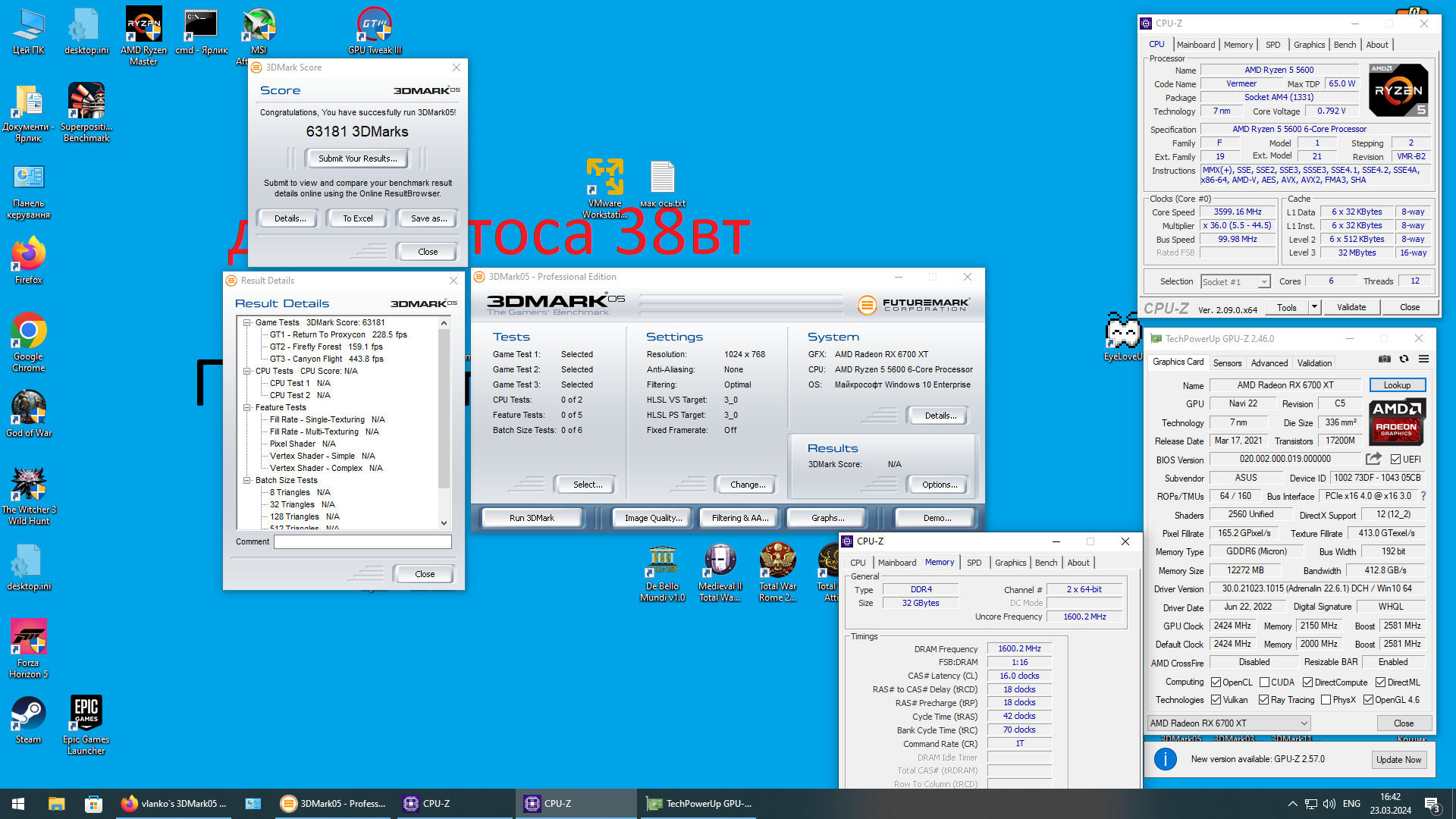Launch cmd shortcut on desktop
This screenshot has width=1456, height=819.
(201, 30)
